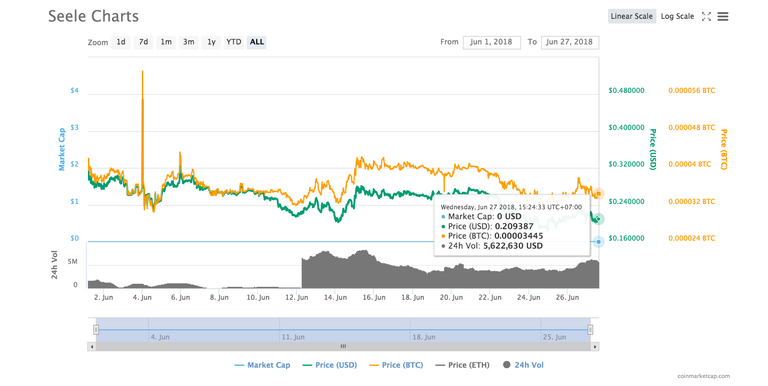This screenshot has width=768, height=386.
Task: Select Linear Scale
Action: (x=632, y=16)
